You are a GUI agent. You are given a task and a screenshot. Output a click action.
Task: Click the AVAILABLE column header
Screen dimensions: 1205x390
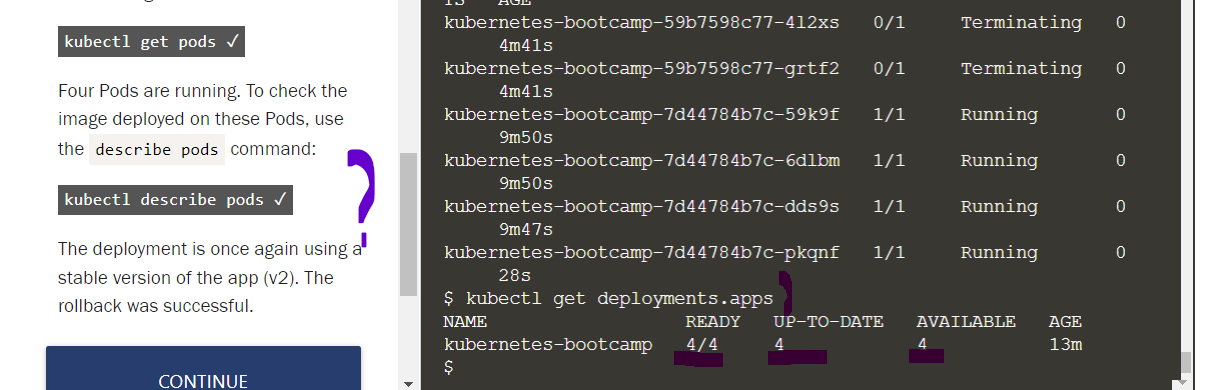(x=966, y=322)
